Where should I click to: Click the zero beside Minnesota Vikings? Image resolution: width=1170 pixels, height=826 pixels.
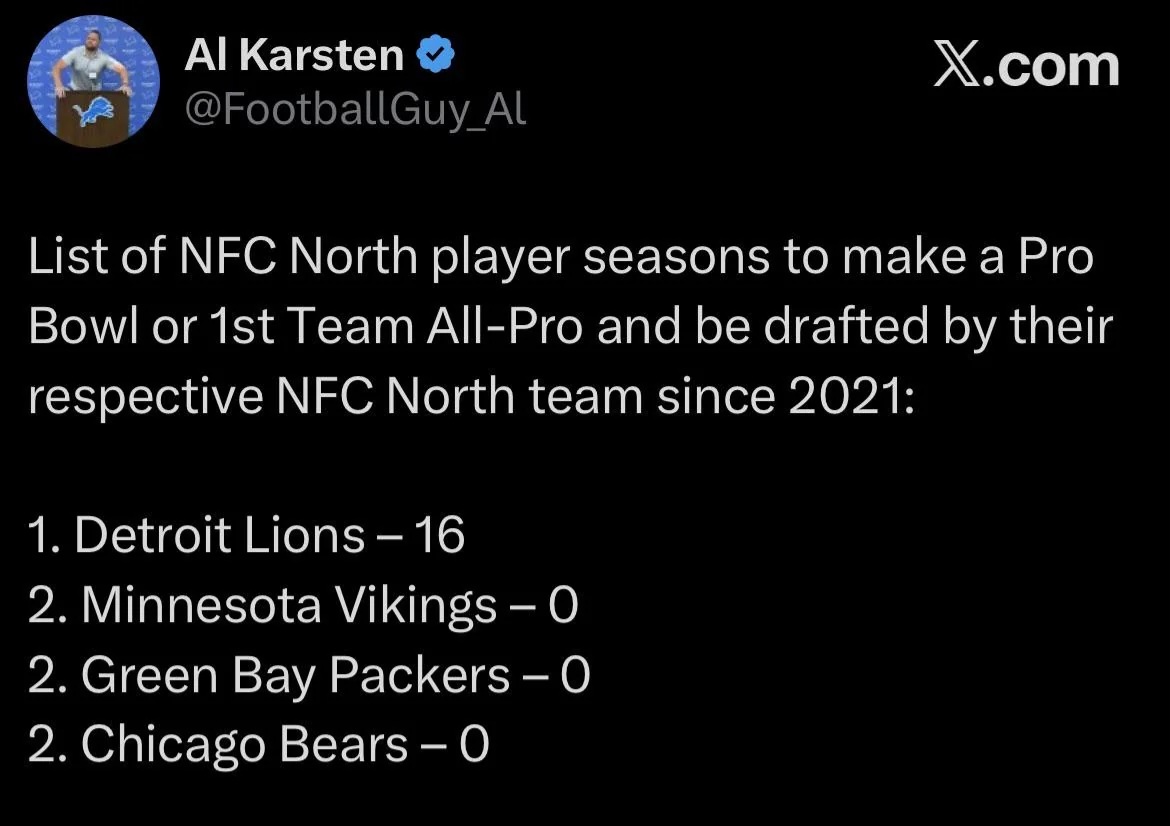point(564,606)
